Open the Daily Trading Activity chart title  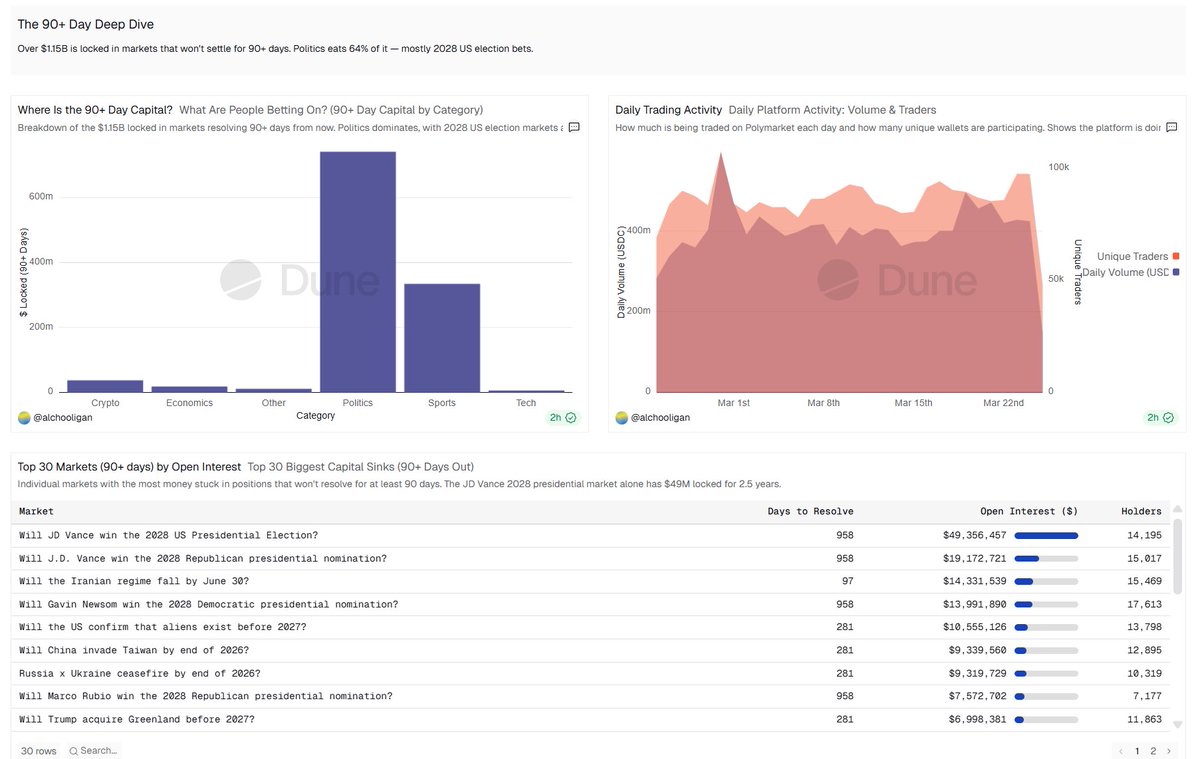pos(668,110)
